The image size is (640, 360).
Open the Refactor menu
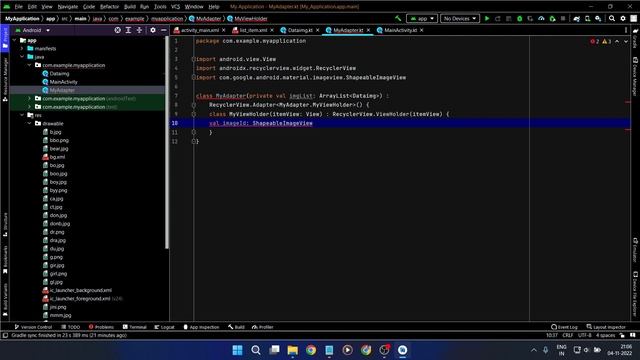[109, 7]
